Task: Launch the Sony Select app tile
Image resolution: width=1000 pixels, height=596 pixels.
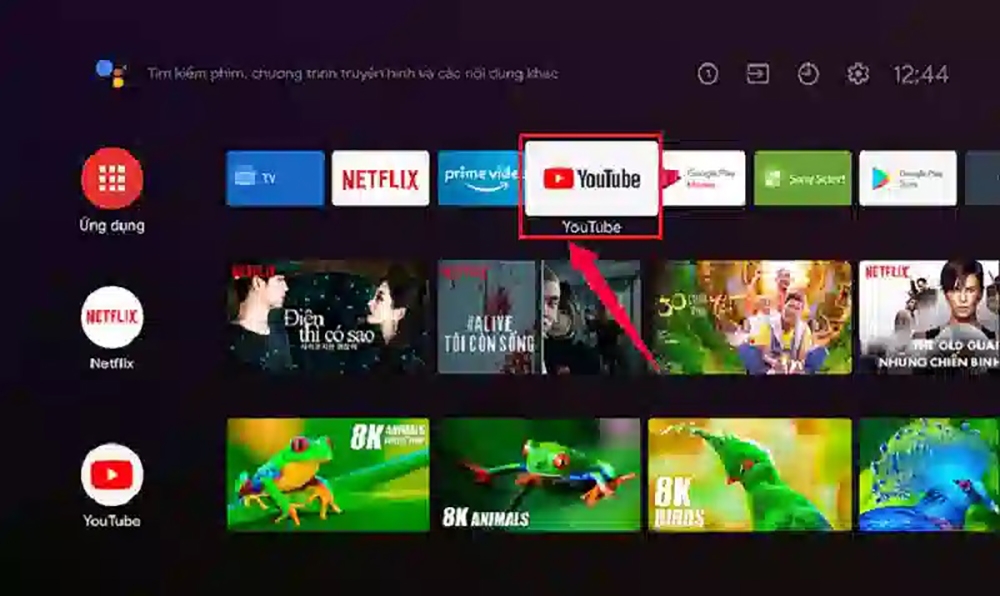Action: 803,179
